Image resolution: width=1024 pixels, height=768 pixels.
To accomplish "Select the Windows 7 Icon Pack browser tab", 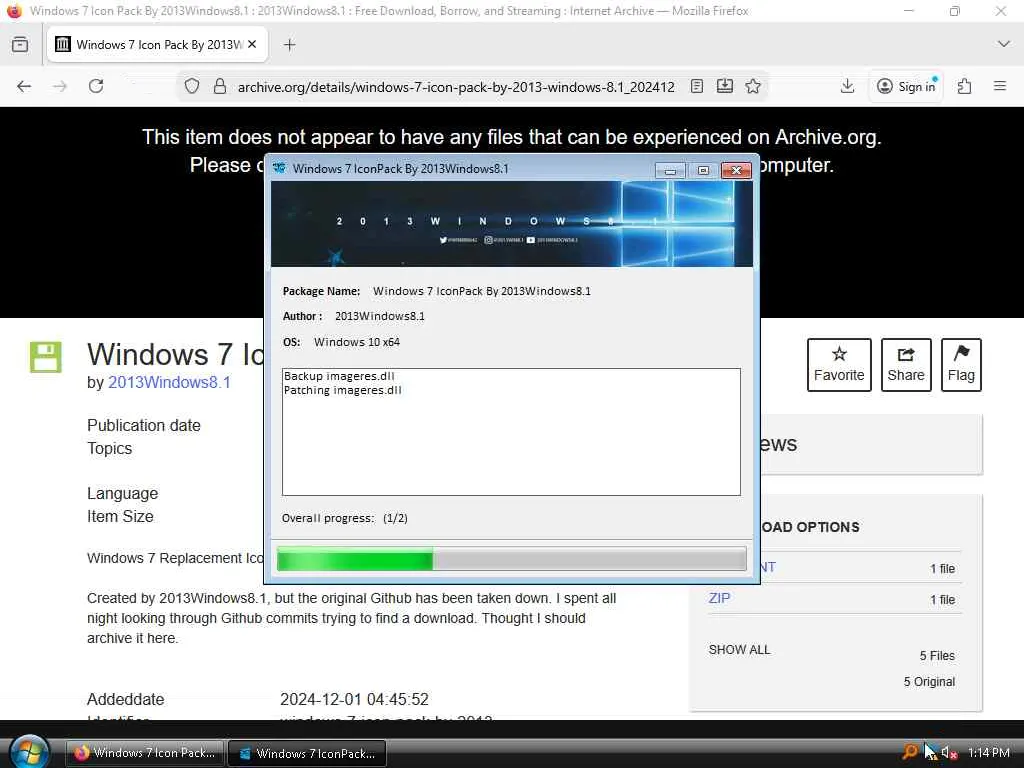I will (x=157, y=44).
